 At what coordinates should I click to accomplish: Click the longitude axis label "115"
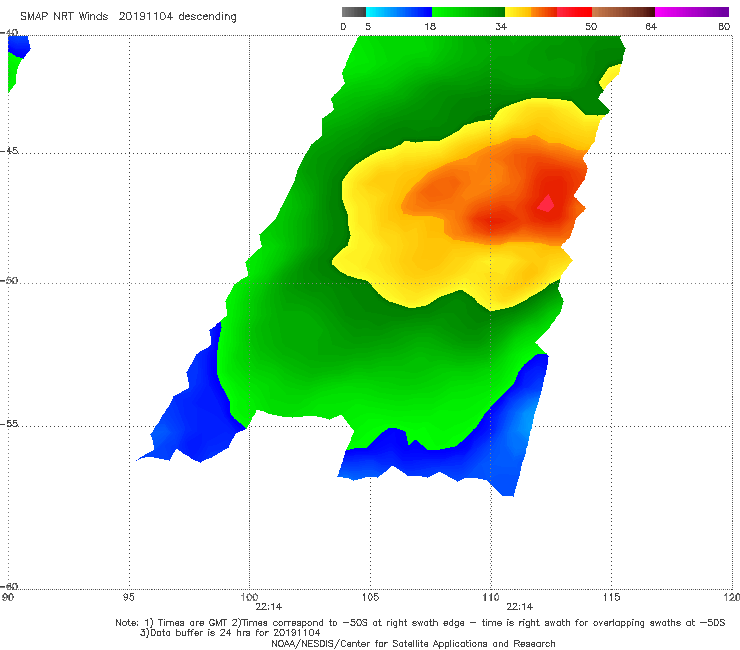(612, 597)
